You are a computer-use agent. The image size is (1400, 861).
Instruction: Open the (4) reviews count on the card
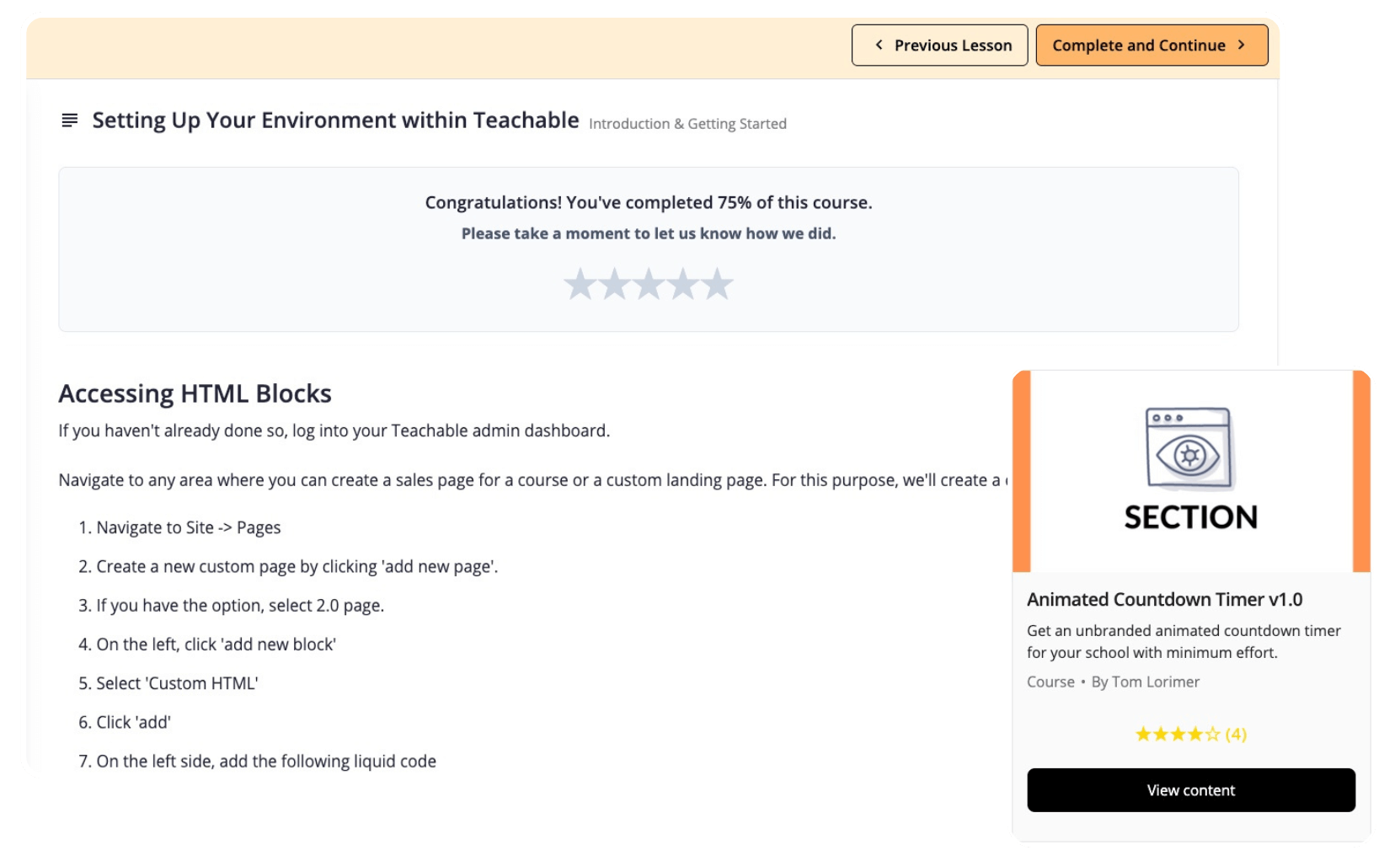(x=1233, y=735)
